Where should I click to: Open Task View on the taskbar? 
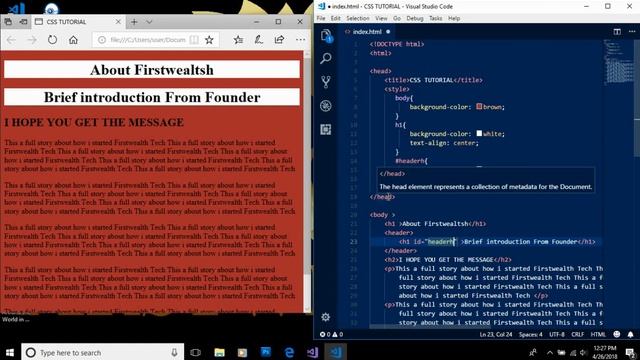196,352
